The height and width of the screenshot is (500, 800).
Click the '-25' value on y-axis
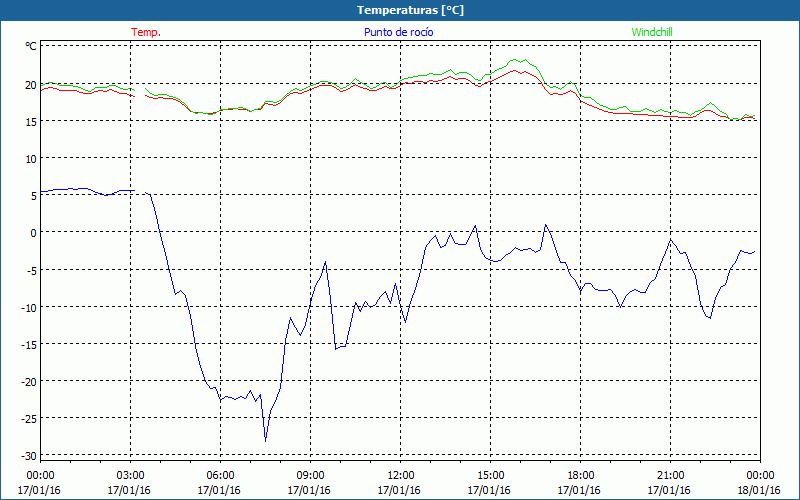(29, 419)
